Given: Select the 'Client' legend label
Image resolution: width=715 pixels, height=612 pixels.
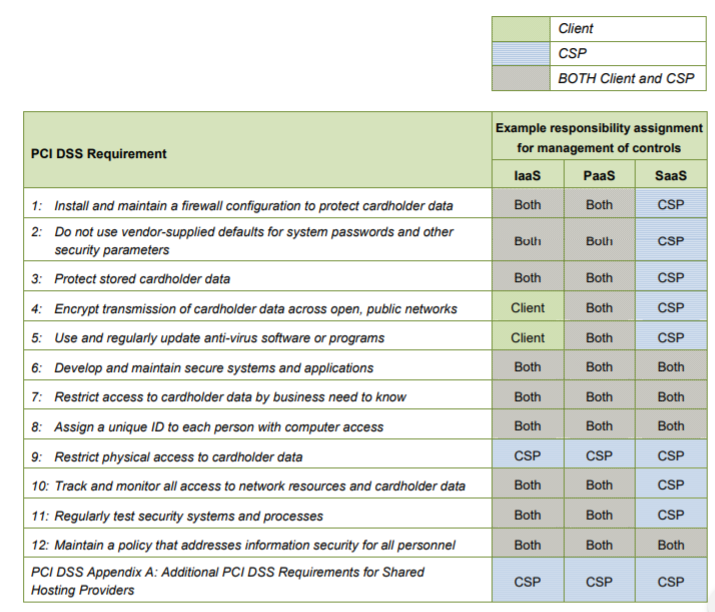Looking at the screenshot, I should coord(575,29).
